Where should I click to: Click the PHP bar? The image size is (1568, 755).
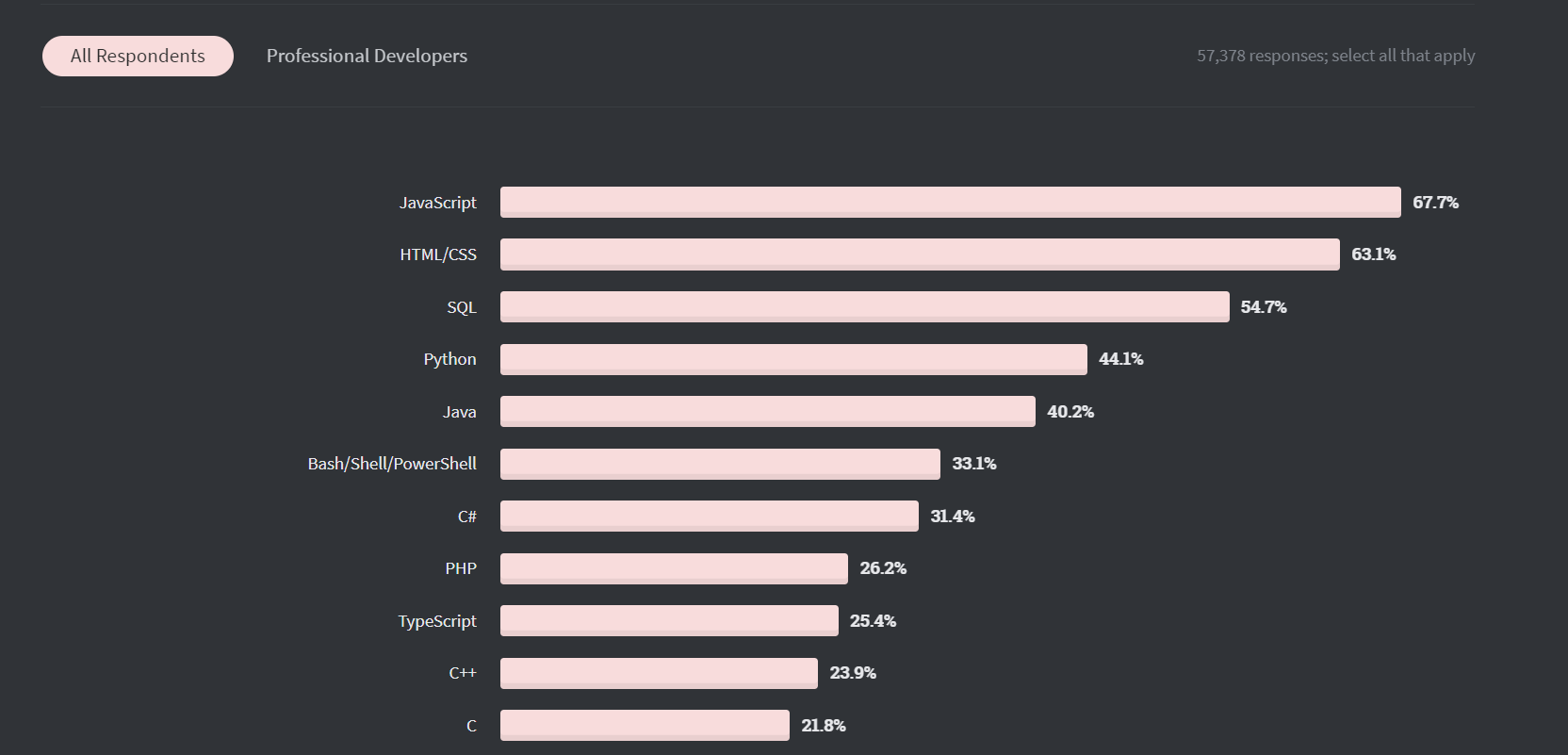pyautogui.click(x=673, y=568)
